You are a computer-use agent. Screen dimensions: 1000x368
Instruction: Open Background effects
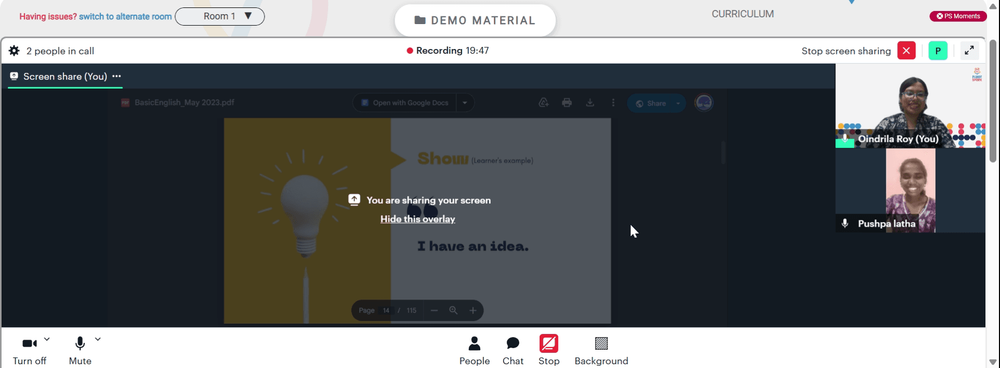(601, 350)
